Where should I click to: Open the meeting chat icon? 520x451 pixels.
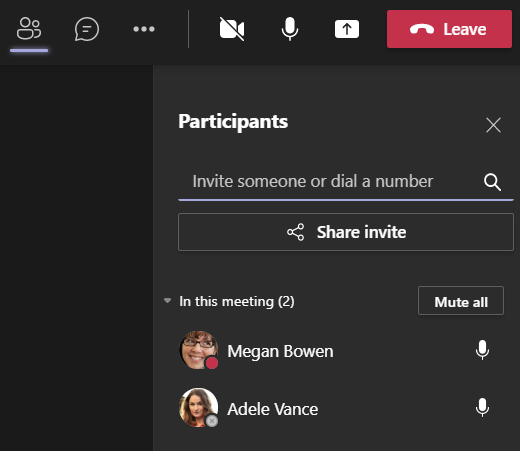click(87, 29)
